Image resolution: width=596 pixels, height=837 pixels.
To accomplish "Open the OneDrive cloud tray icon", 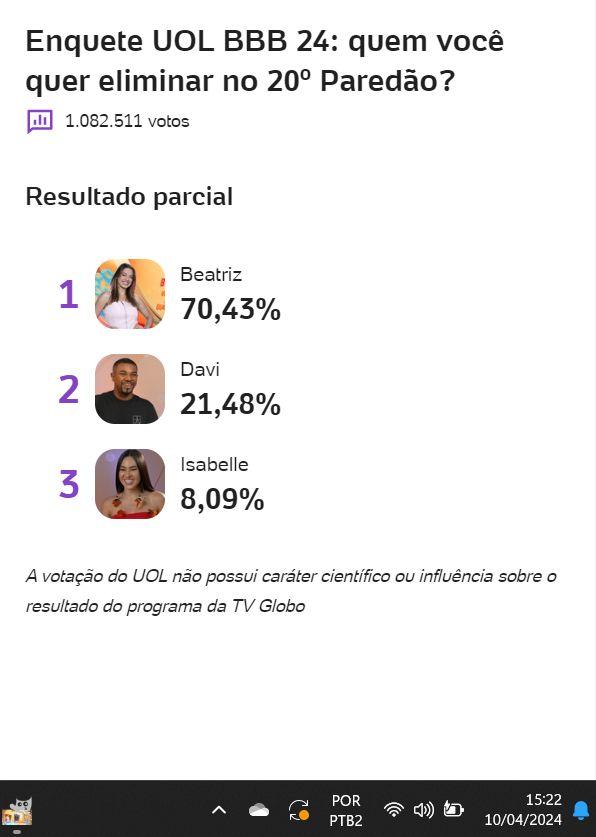I will click(259, 810).
